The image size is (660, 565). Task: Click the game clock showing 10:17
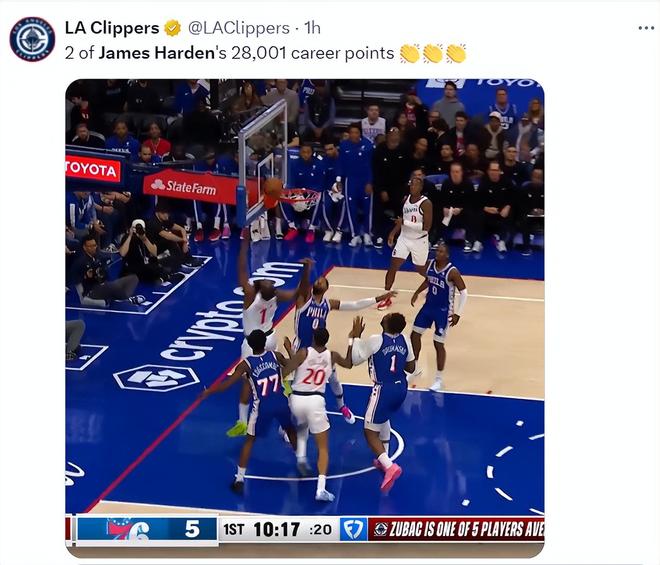tap(277, 529)
